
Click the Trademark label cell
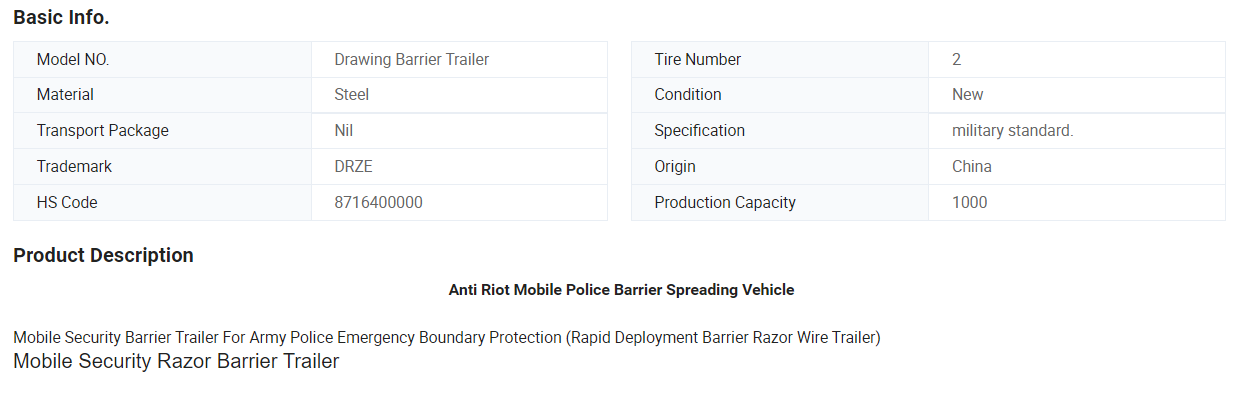click(162, 167)
